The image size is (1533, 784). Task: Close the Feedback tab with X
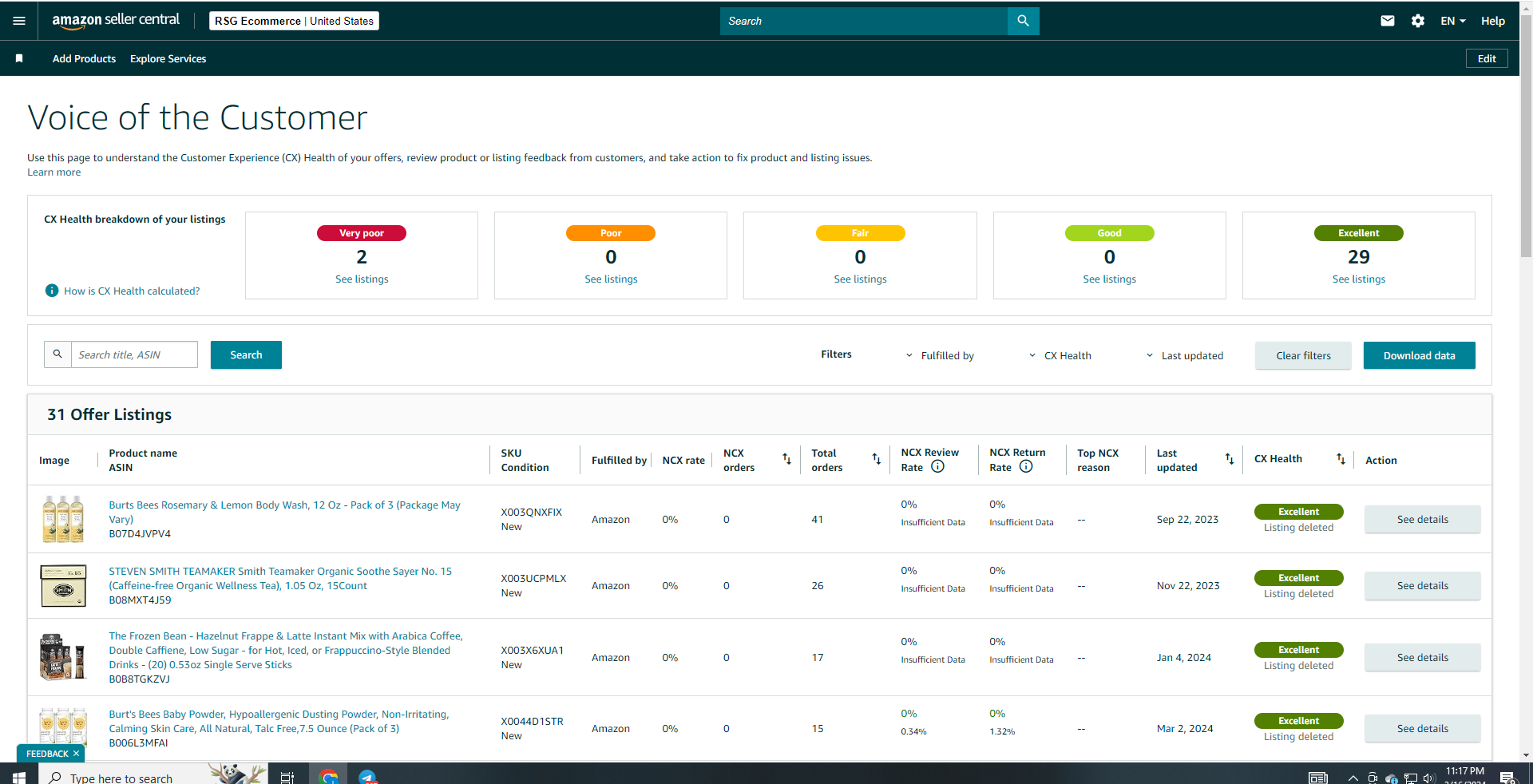[x=77, y=754]
